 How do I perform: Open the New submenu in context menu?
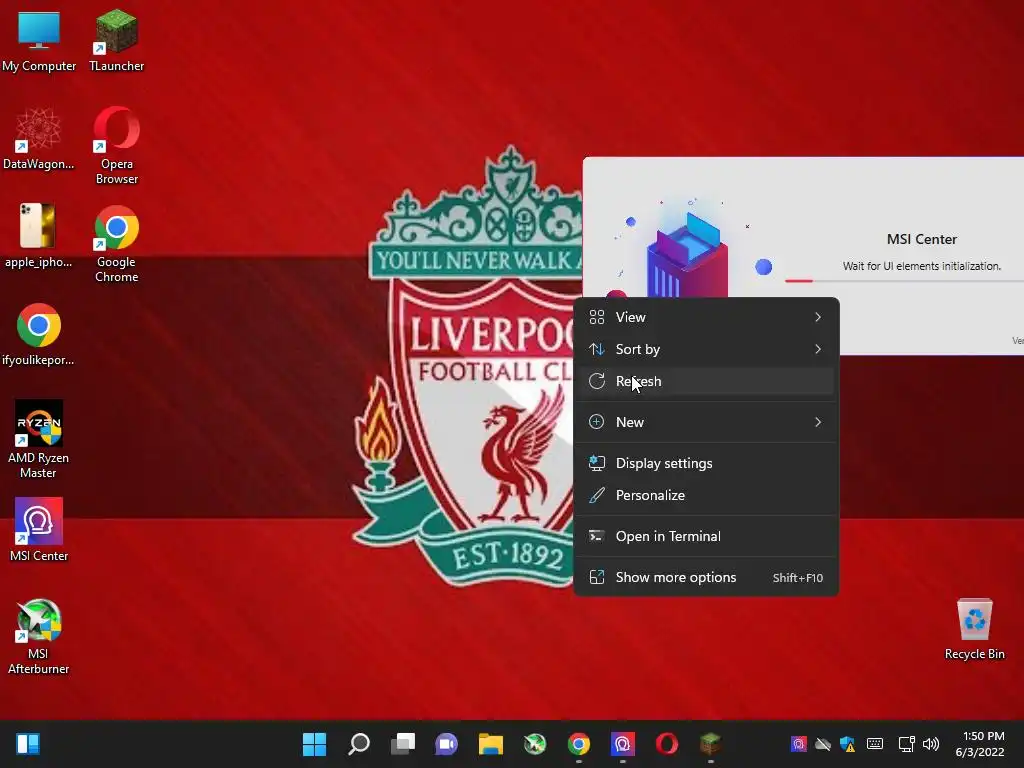click(706, 422)
